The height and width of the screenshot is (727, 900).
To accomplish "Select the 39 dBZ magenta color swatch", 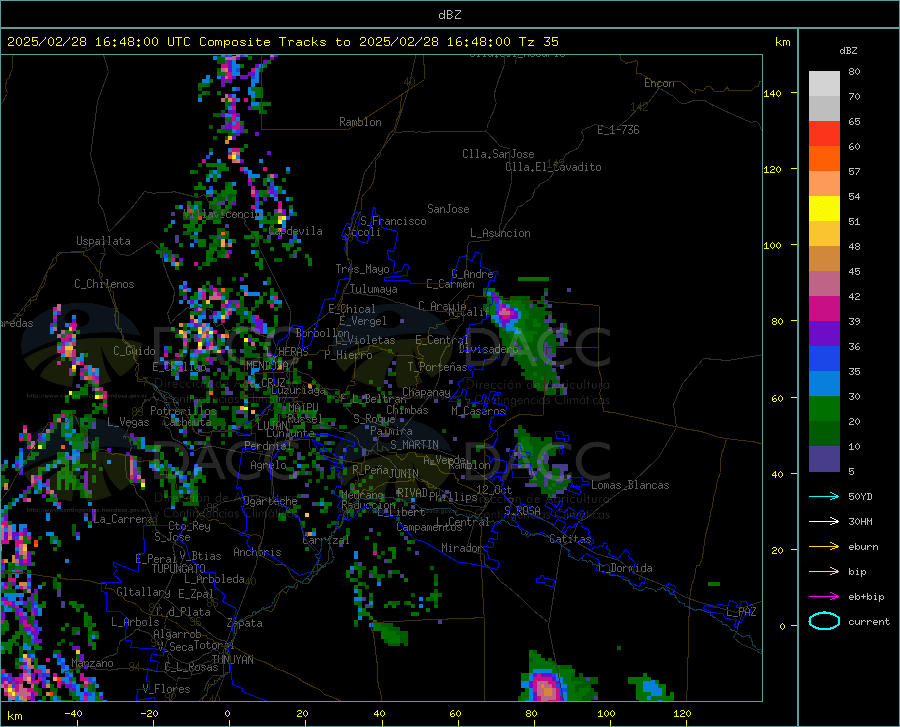I will click(x=824, y=309).
